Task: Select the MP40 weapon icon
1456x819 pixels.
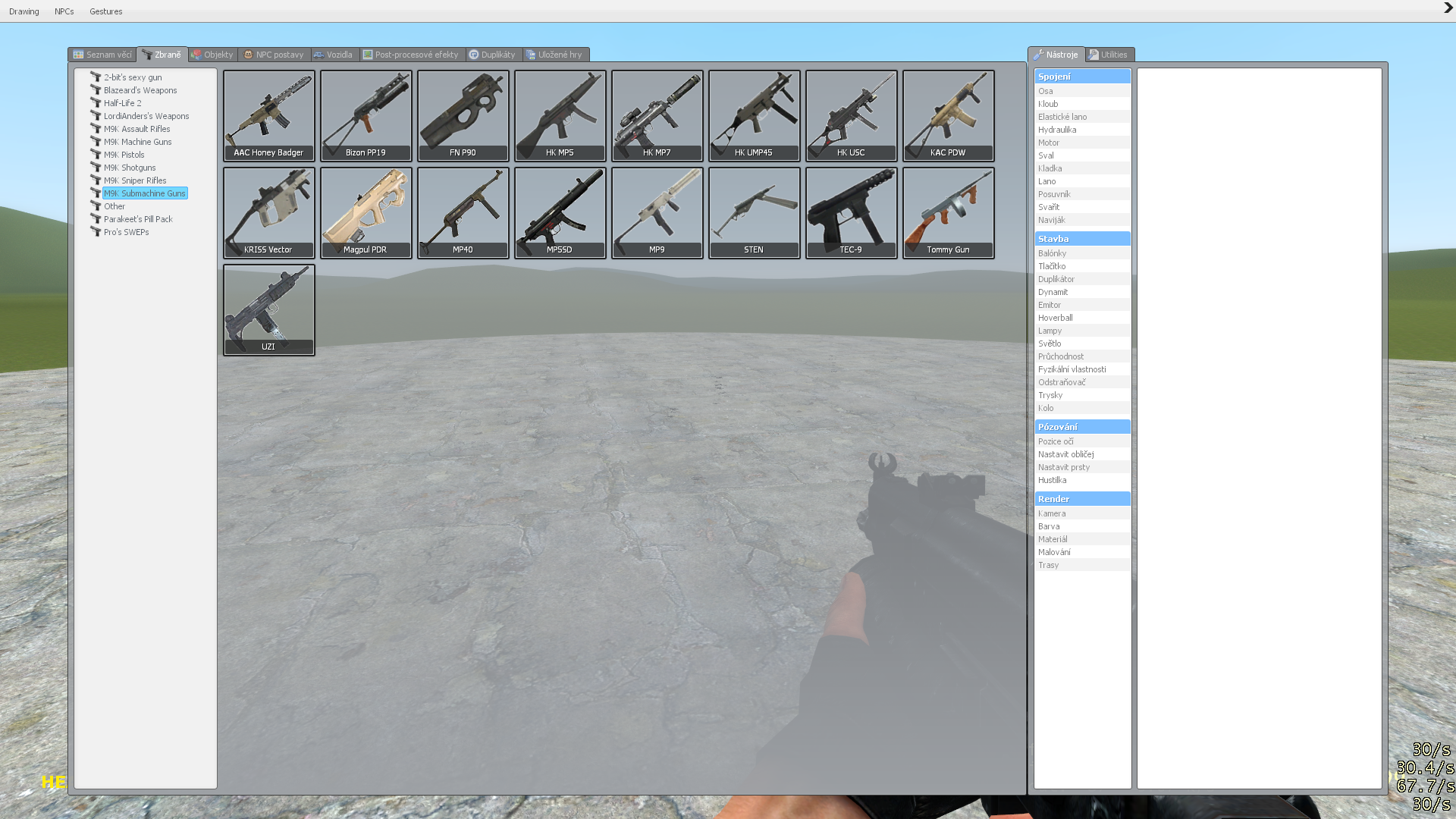Action: [463, 212]
